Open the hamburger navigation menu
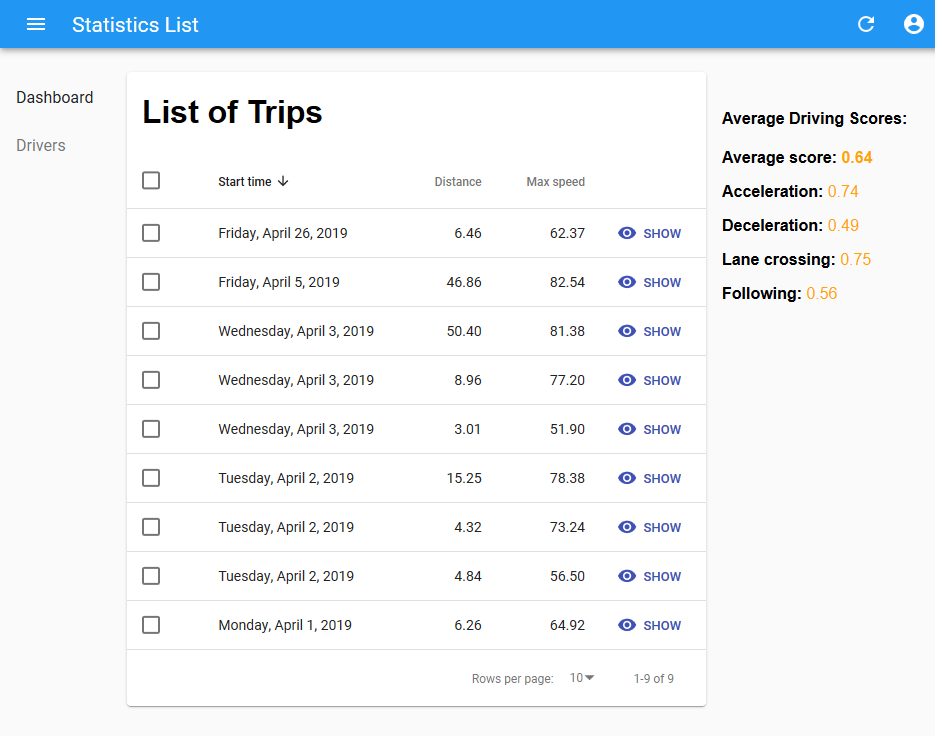The image size is (935, 736). [36, 24]
